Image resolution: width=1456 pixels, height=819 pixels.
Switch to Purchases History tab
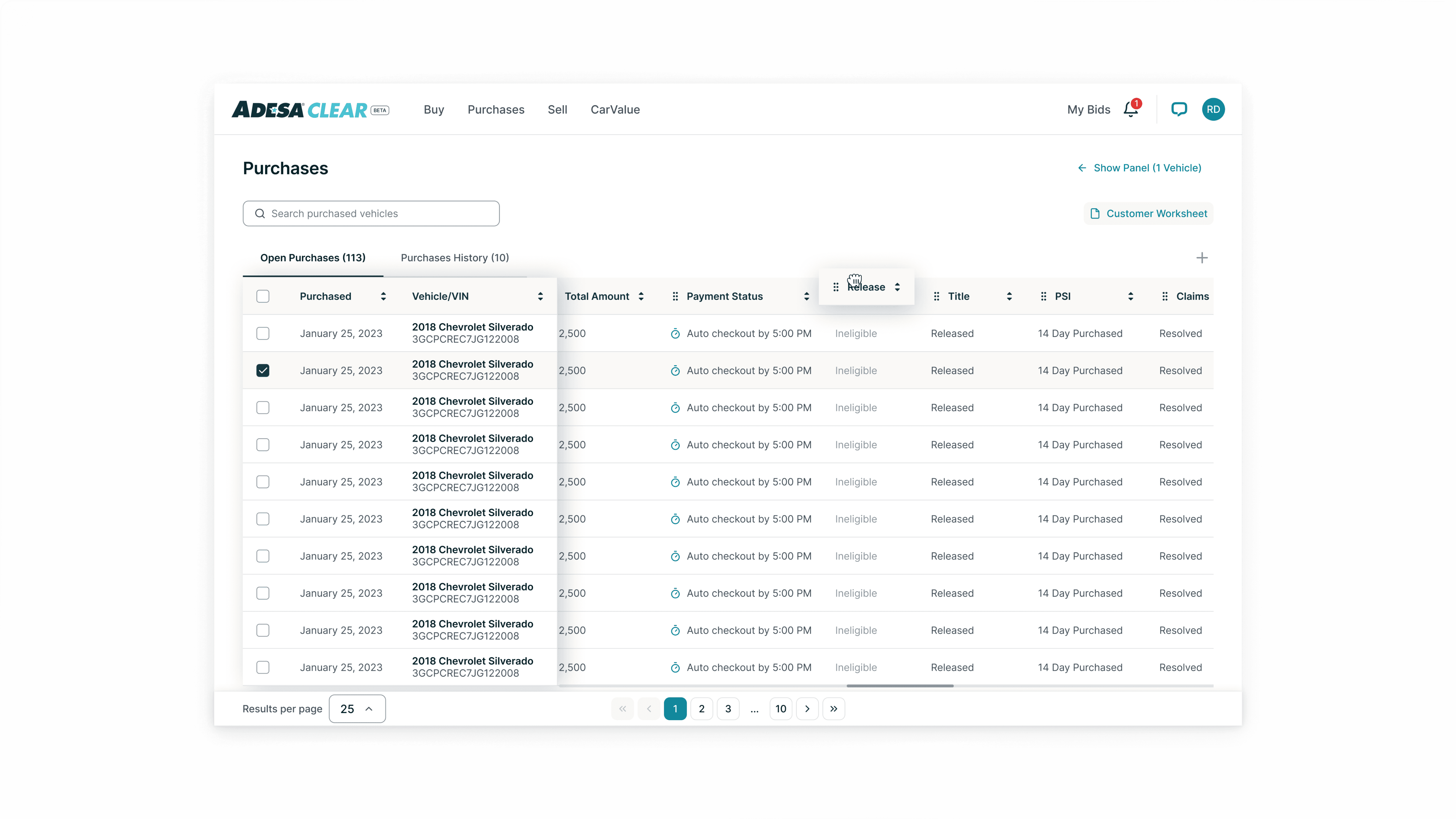[454, 258]
